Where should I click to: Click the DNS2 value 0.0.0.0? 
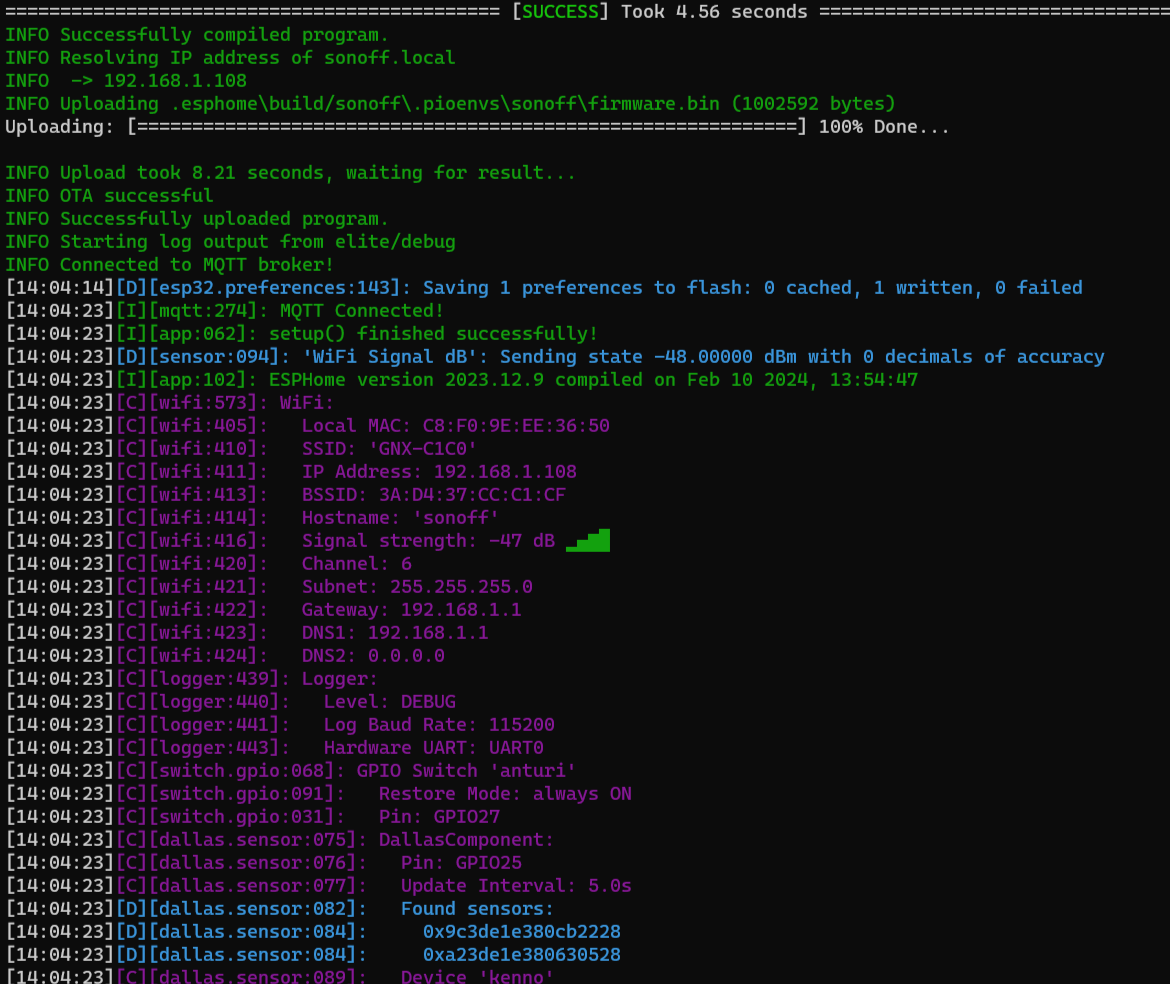pyautogui.click(x=406, y=656)
